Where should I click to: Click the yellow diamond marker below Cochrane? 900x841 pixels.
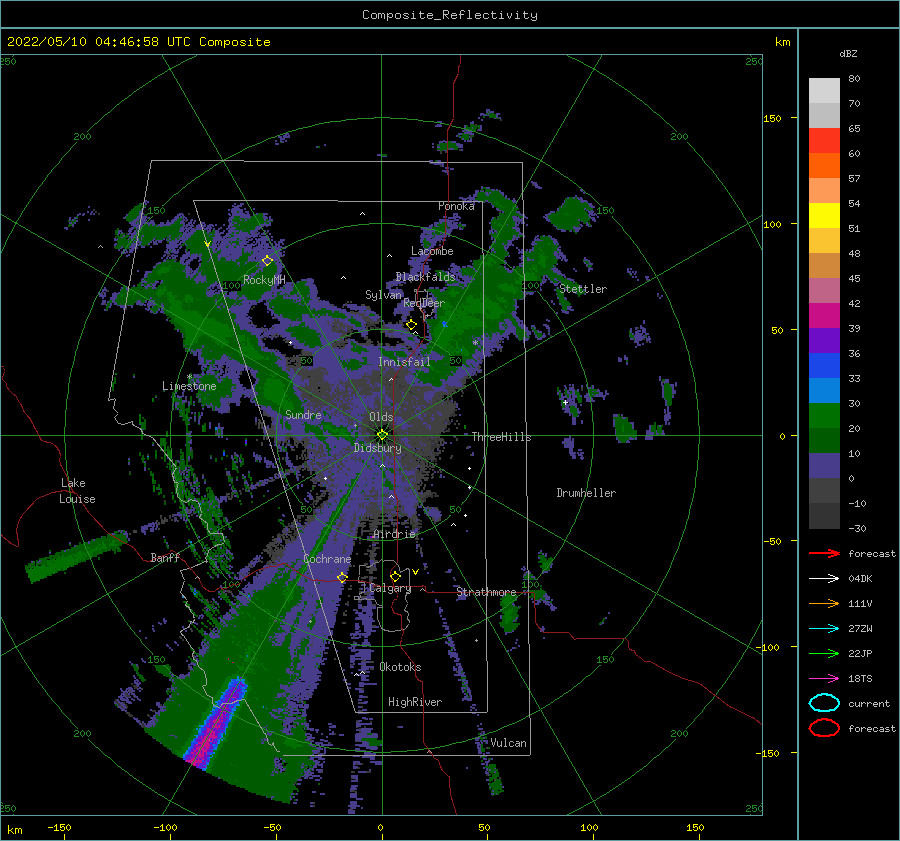coord(342,577)
